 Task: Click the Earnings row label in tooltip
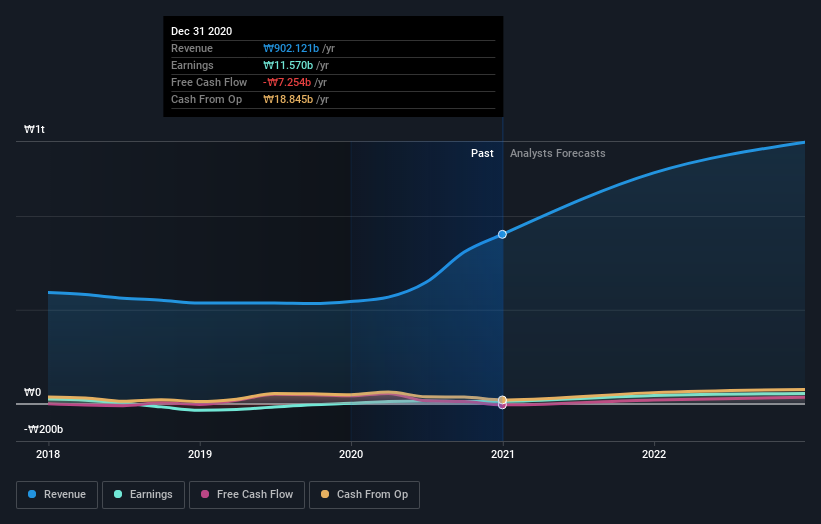tap(192, 65)
